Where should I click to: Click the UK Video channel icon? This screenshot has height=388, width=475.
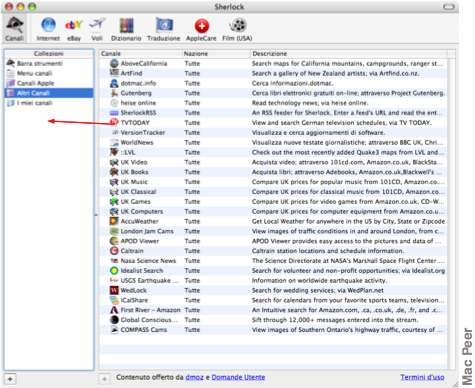[x=114, y=162]
